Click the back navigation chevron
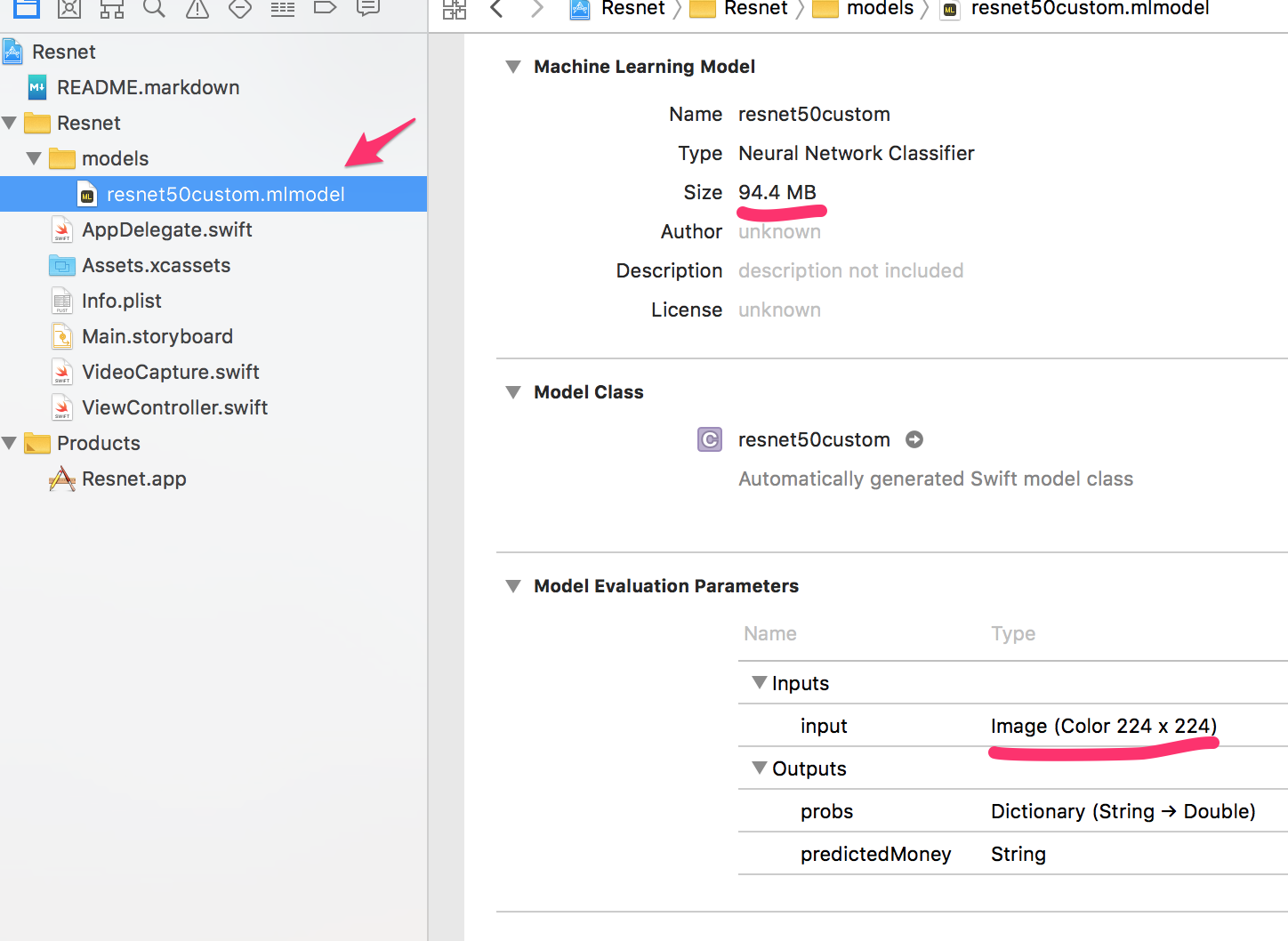Viewport: 1288px width, 941px height. (496, 9)
